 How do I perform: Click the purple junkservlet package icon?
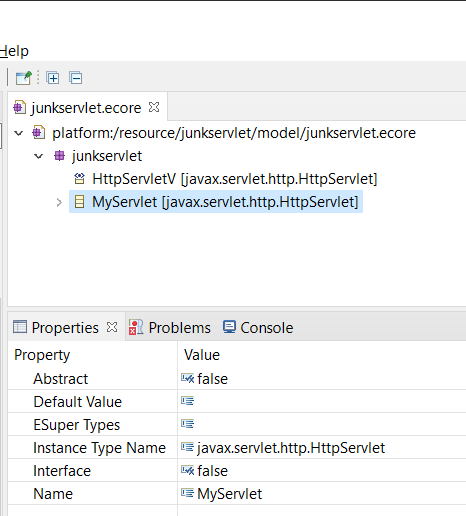(59, 156)
